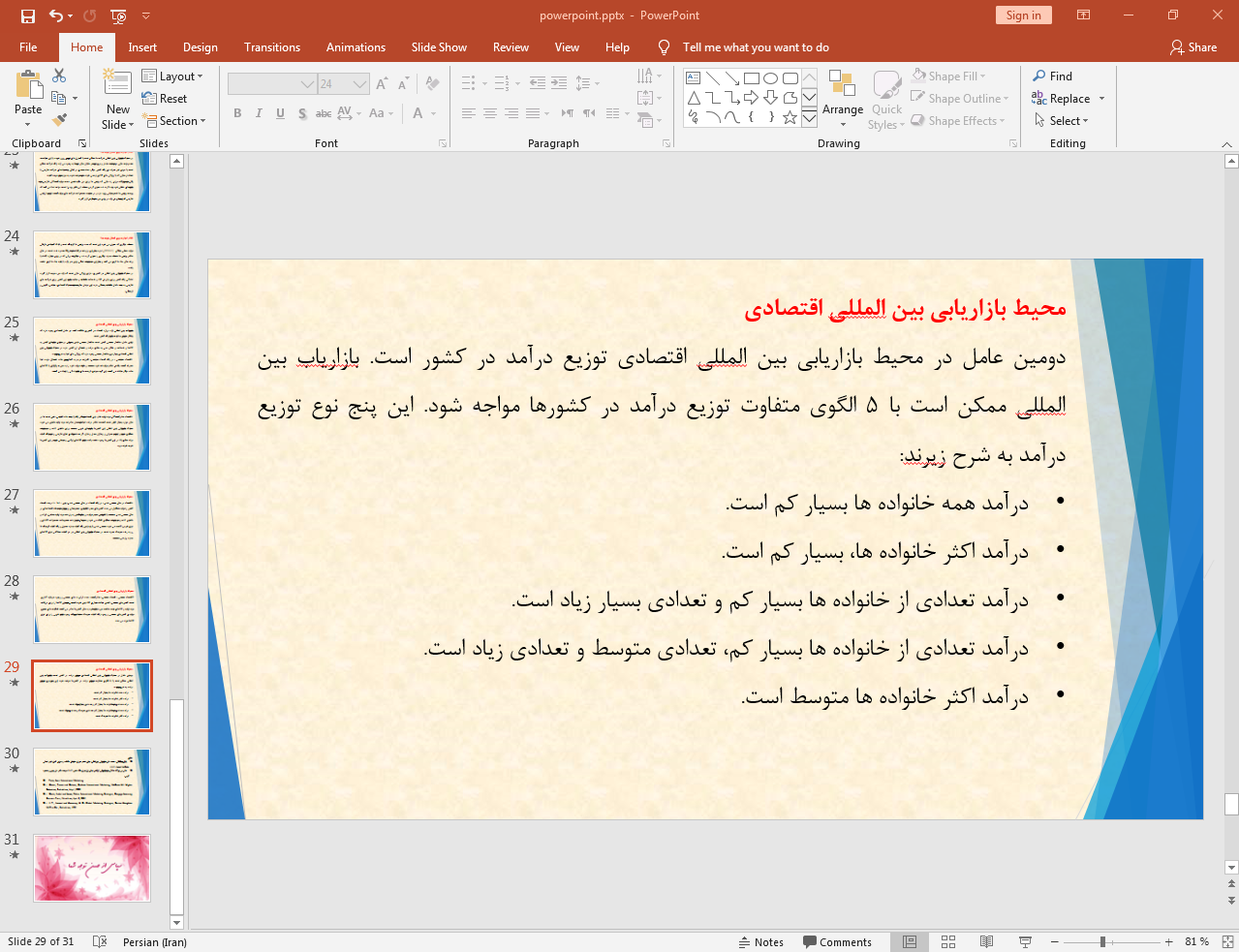
Task: Insert a text box shape from gallery
Action: click(x=694, y=78)
